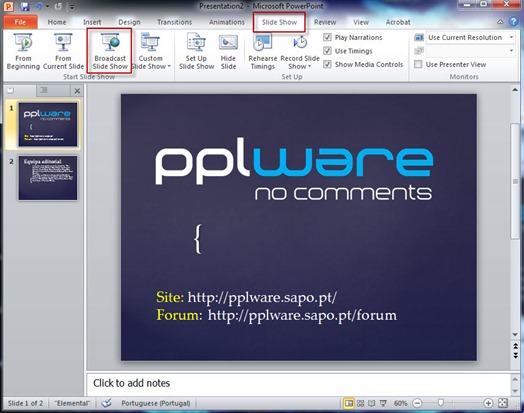Toggle Play Narrations checkbox
The width and height of the screenshot is (524, 413).
coord(327,37)
